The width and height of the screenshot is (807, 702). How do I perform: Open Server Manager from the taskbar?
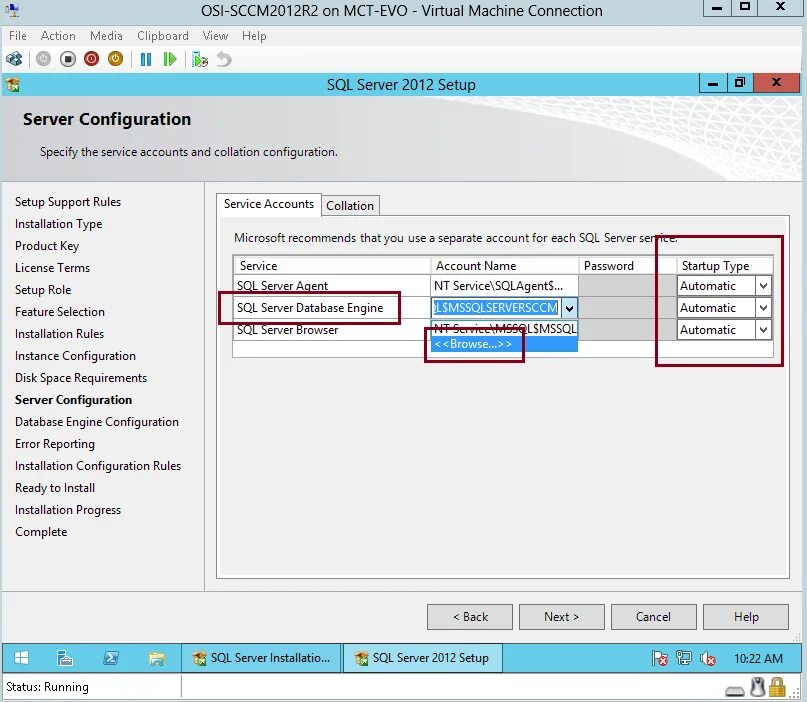click(x=65, y=658)
